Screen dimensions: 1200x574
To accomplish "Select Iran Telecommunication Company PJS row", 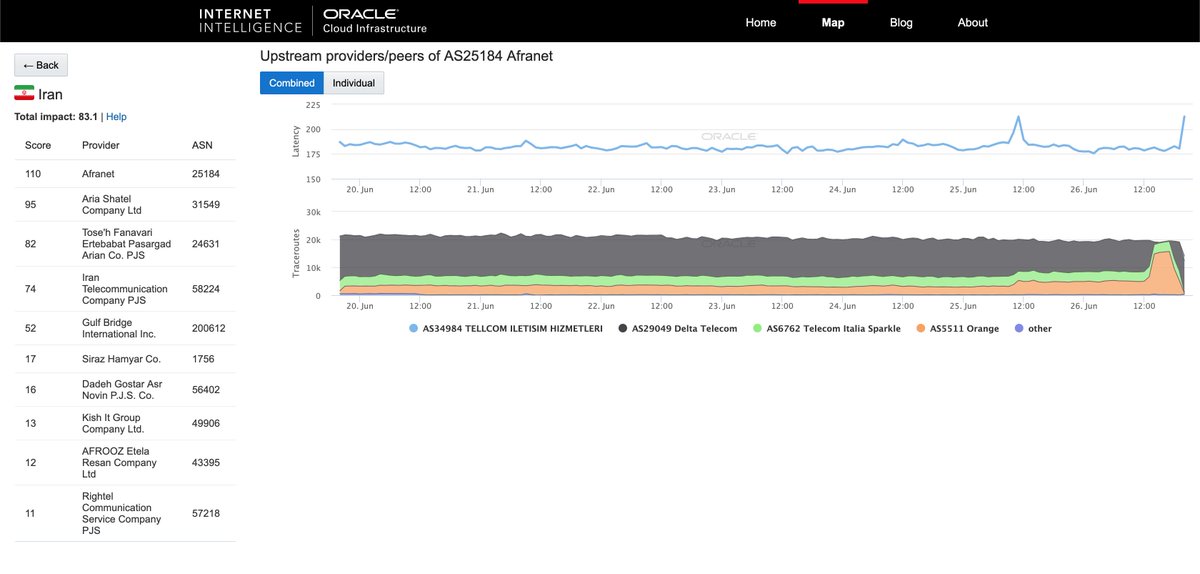I will [125, 288].
